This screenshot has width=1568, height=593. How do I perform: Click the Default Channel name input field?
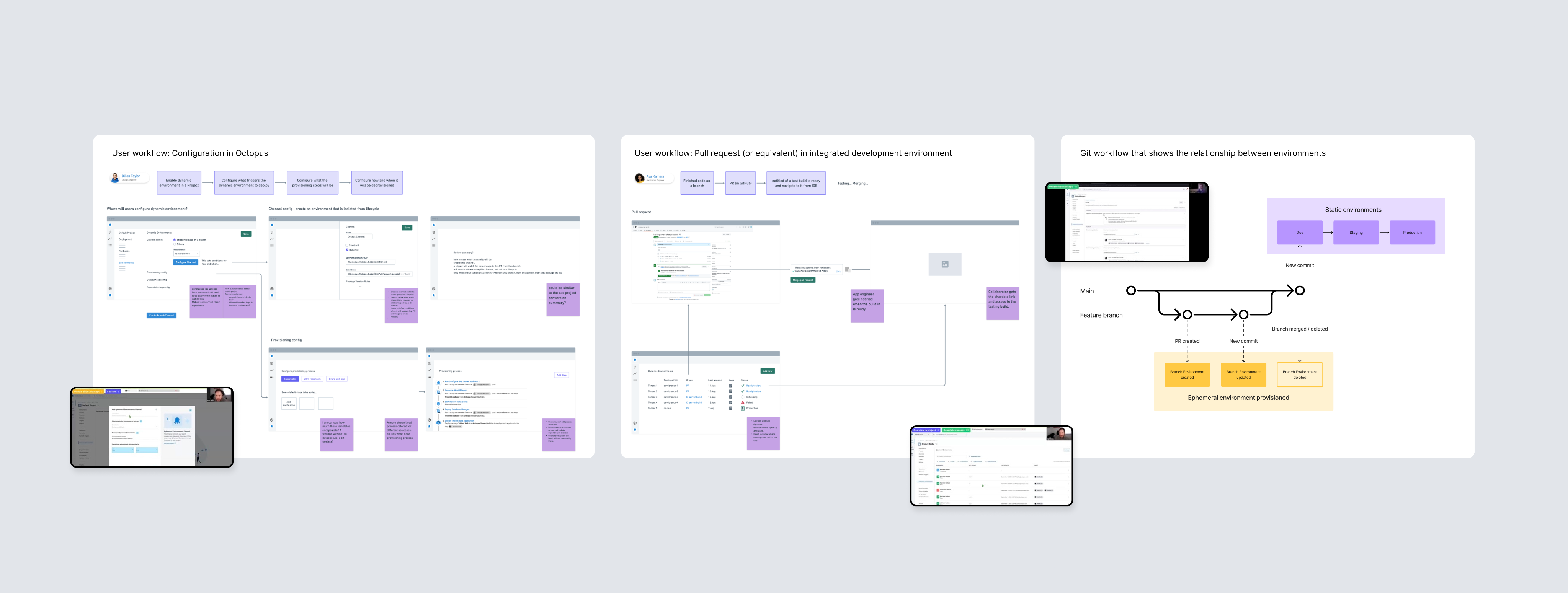359,236
